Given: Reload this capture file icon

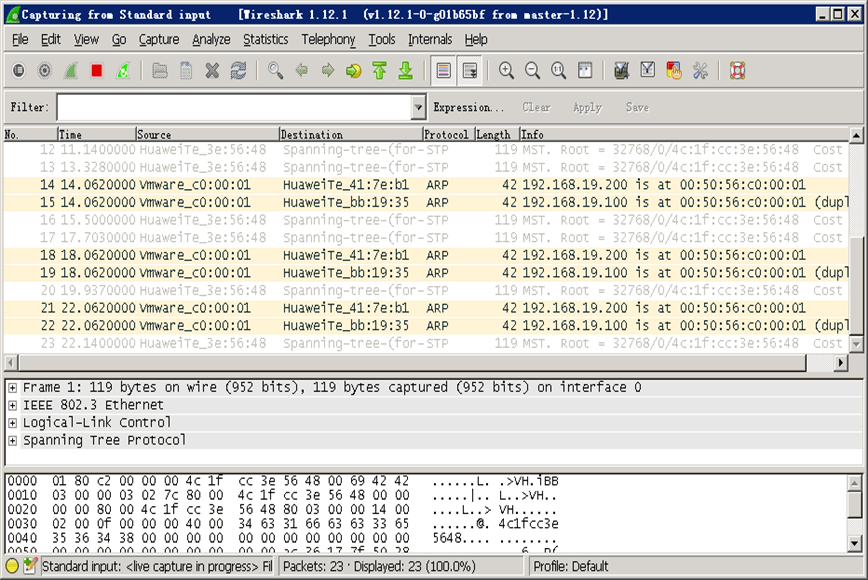Looking at the screenshot, I should (238, 71).
